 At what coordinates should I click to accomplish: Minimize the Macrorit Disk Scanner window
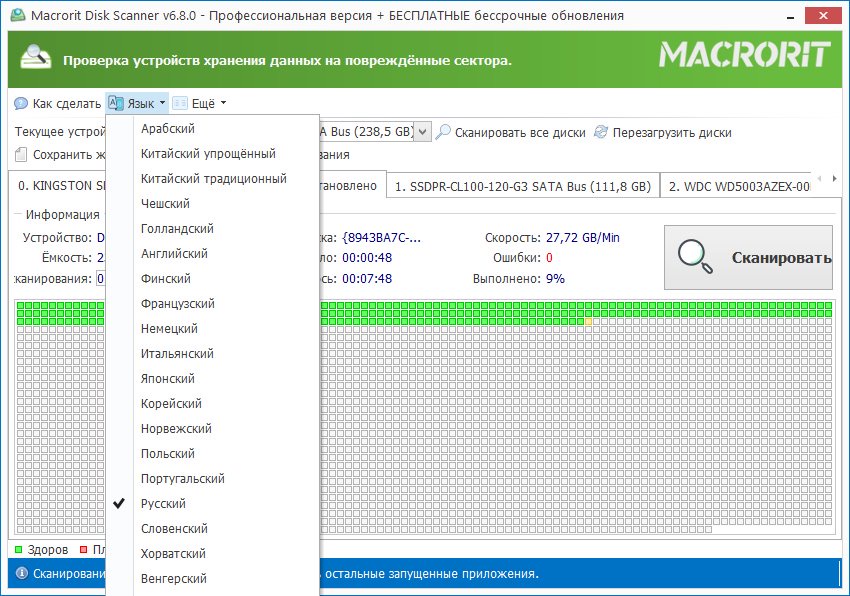point(790,16)
